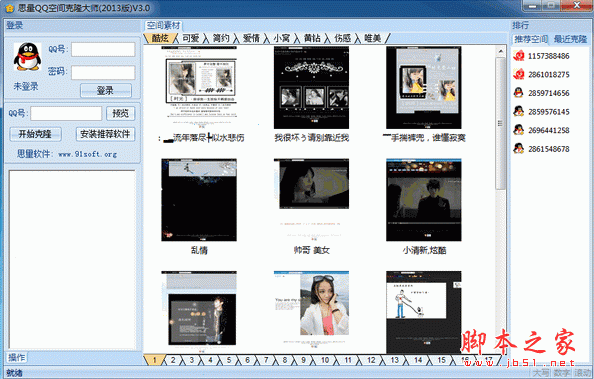
Task: Select the thumbnail with man in dark jacket
Action: (199, 311)
